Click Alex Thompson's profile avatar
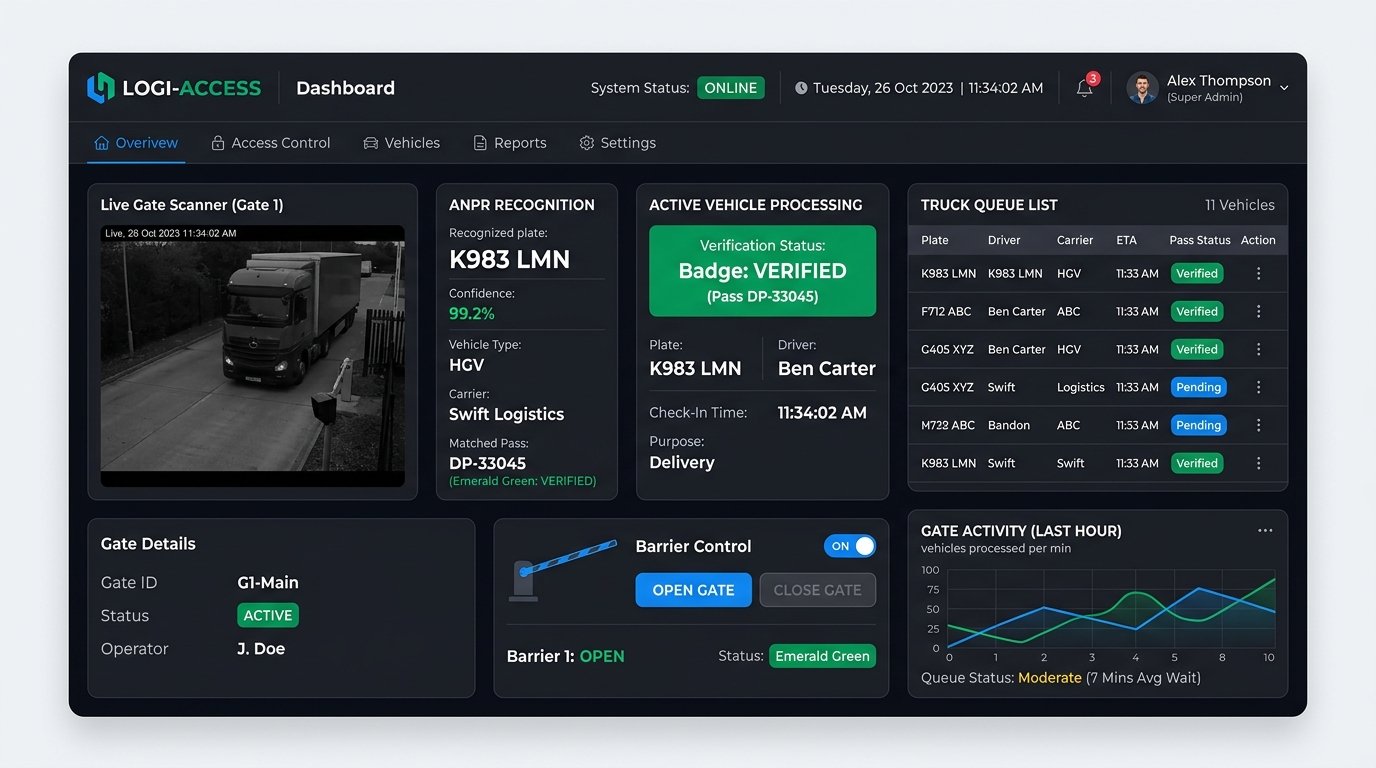The image size is (1376, 768). tap(1142, 88)
